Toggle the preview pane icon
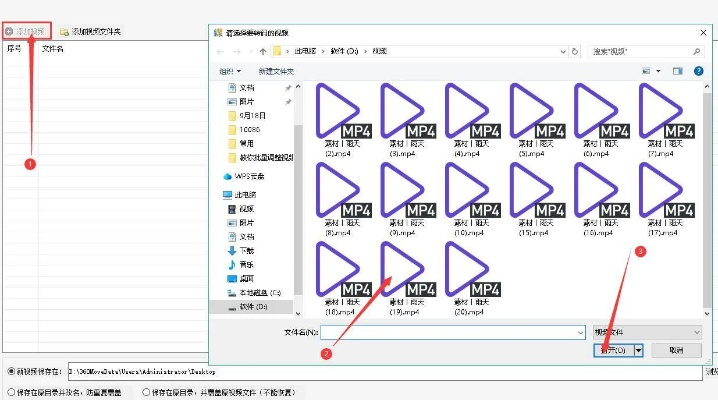718x400 pixels. click(x=677, y=71)
